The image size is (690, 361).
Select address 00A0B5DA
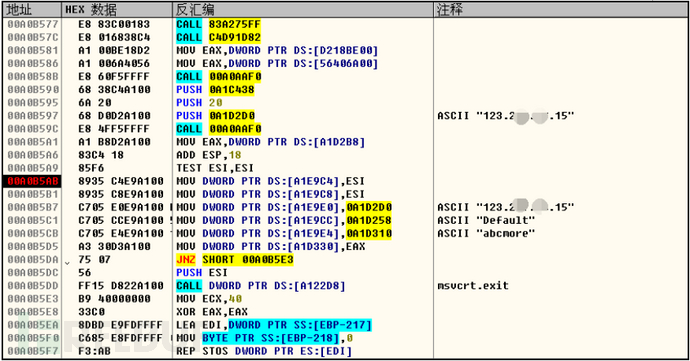(33, 259)
